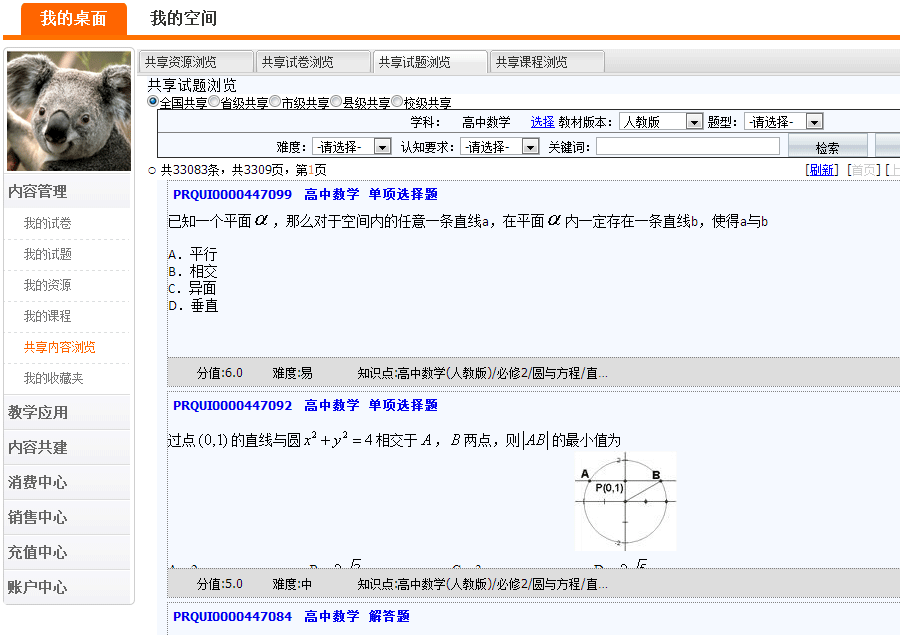Click the 刷新 refresh link
The image size is (900, 635).
(x=823, y=170)
